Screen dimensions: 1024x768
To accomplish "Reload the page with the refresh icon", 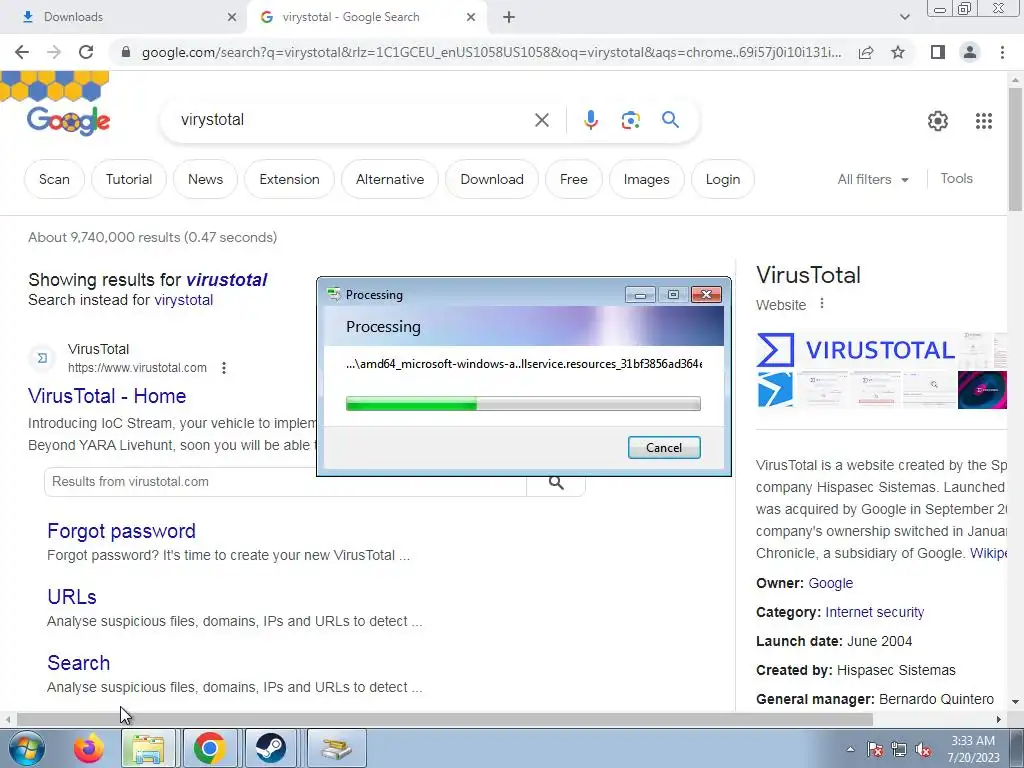I will point(86,52).
